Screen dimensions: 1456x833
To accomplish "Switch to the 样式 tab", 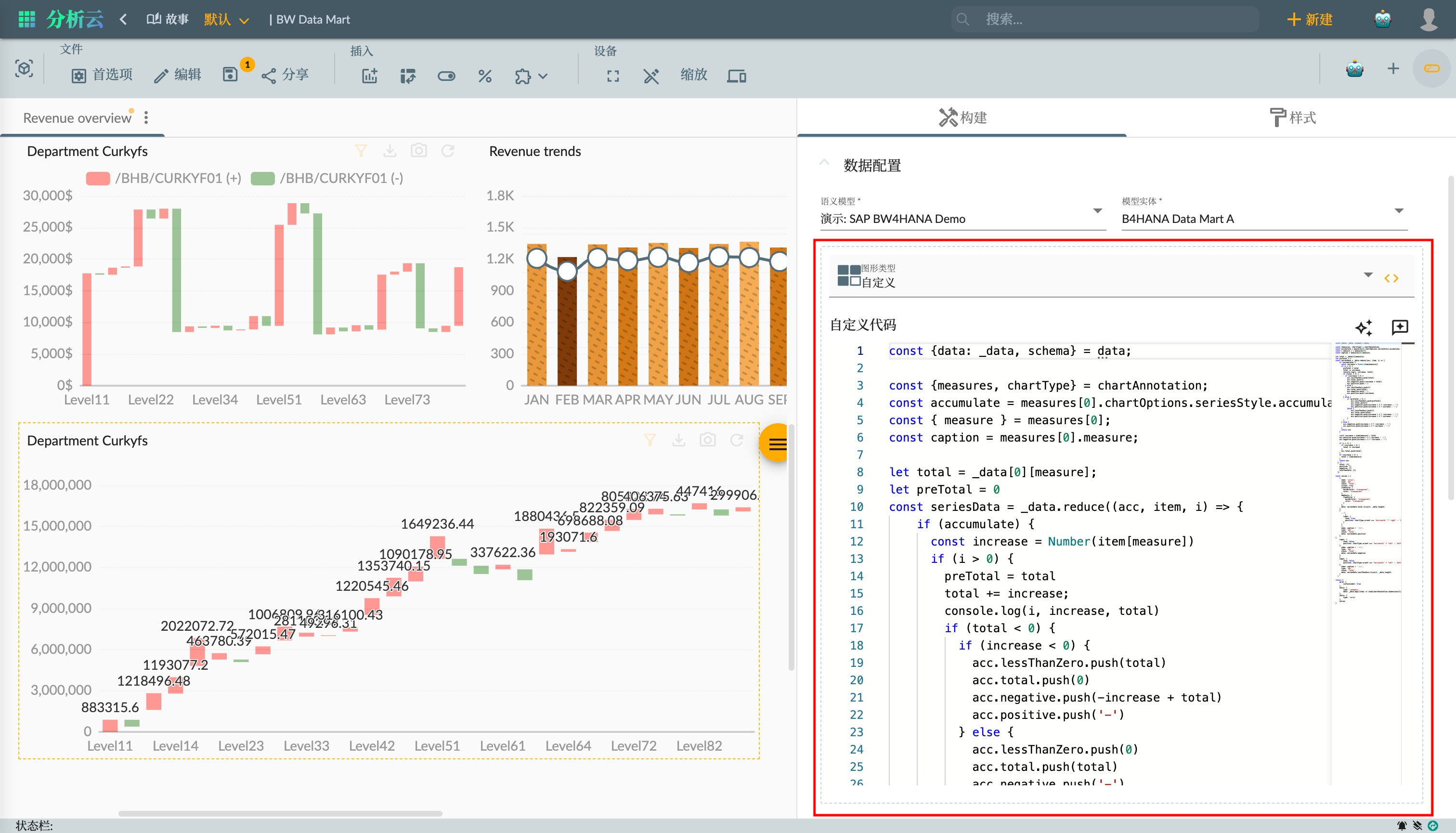I will [x=1292, y=117].
